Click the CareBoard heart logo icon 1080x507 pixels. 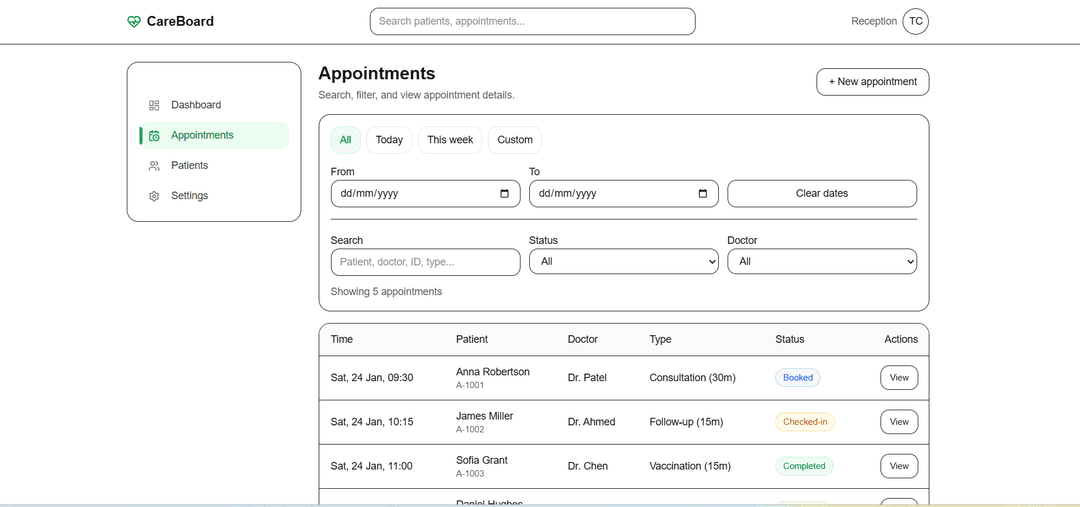click(x=134, y=22)
